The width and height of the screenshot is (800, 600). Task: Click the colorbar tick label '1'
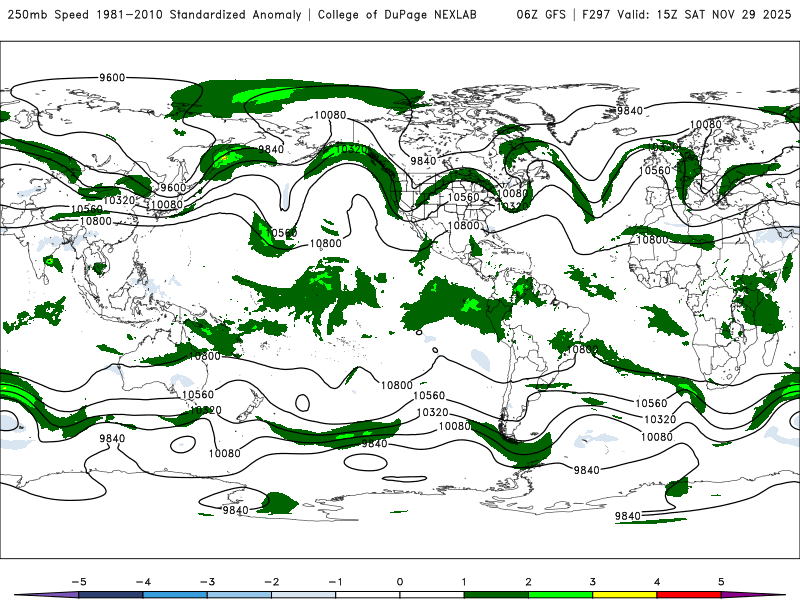464,582
